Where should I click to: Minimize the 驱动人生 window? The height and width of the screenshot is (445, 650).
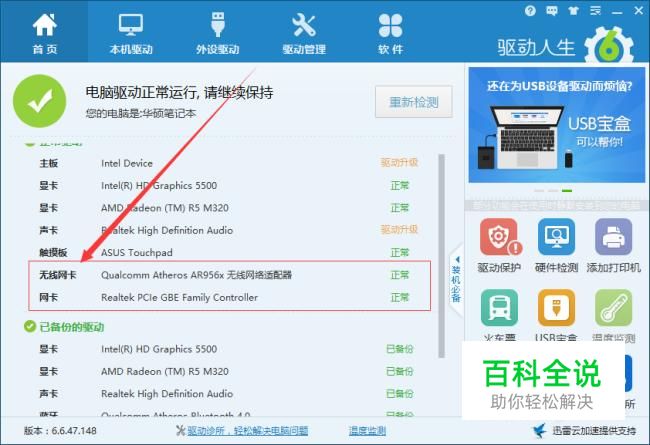(617, 12)
